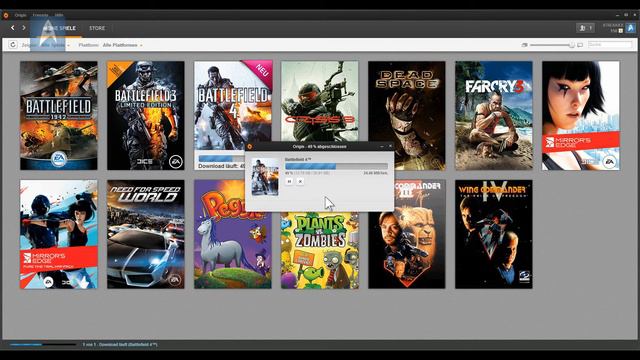Select the Wing Commander IV tile
Viewport: 640px width, 360px height.
(494, 234)
